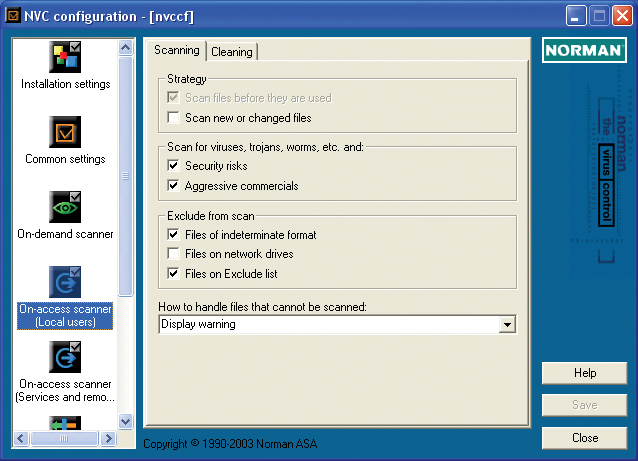638x461 pixels.
Task: Click sidebar scroll up arrow
Action: pyautogui.click(x=126, y=48)
